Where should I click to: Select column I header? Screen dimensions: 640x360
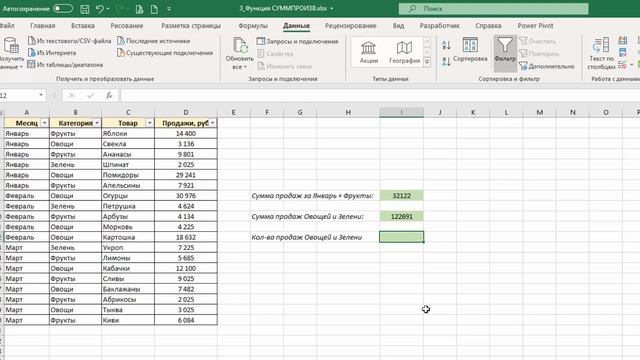tap(401, 112)
